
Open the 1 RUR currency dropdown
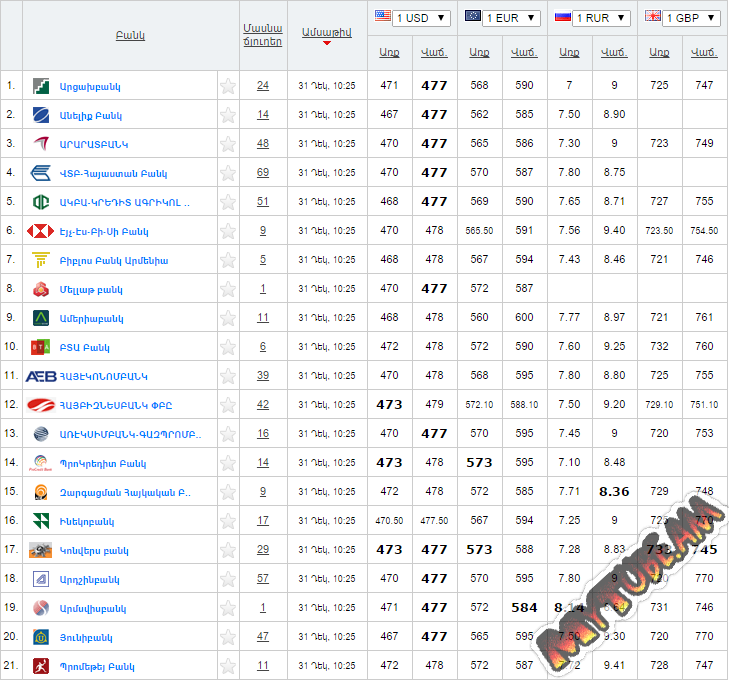tap(601, 18)
